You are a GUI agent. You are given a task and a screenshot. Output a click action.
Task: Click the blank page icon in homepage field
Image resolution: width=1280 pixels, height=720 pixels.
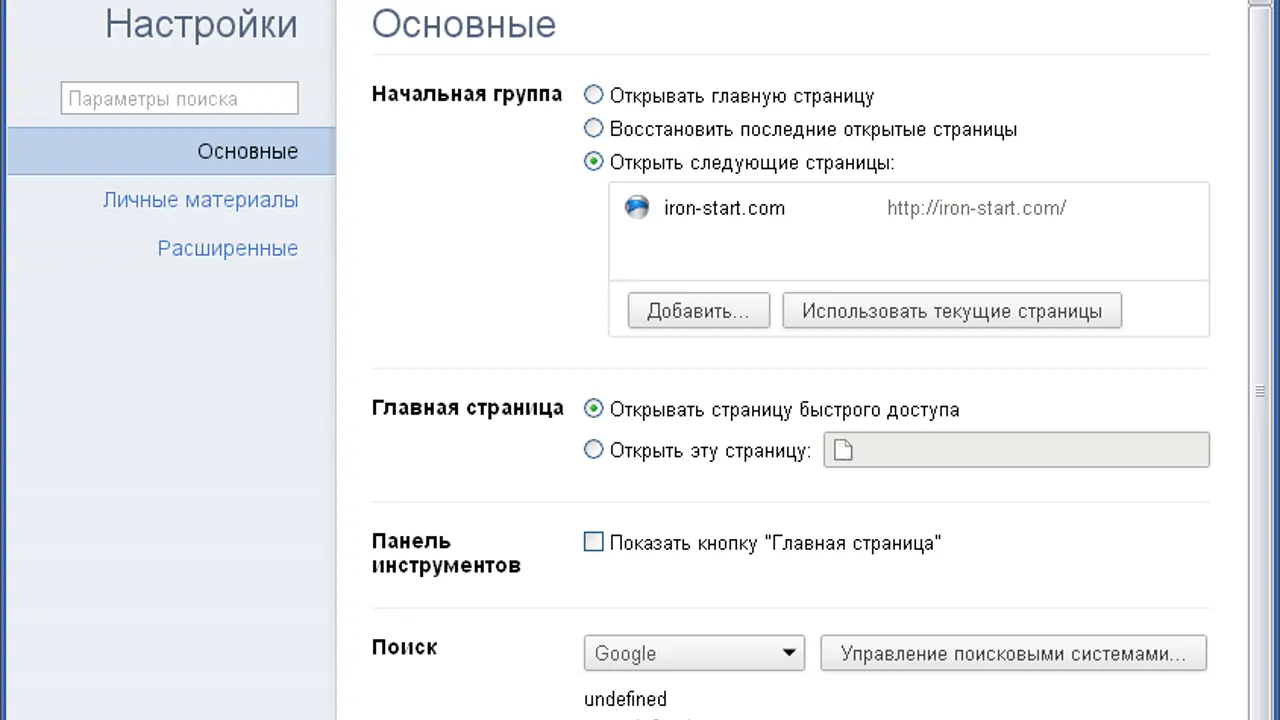[843, 451]
